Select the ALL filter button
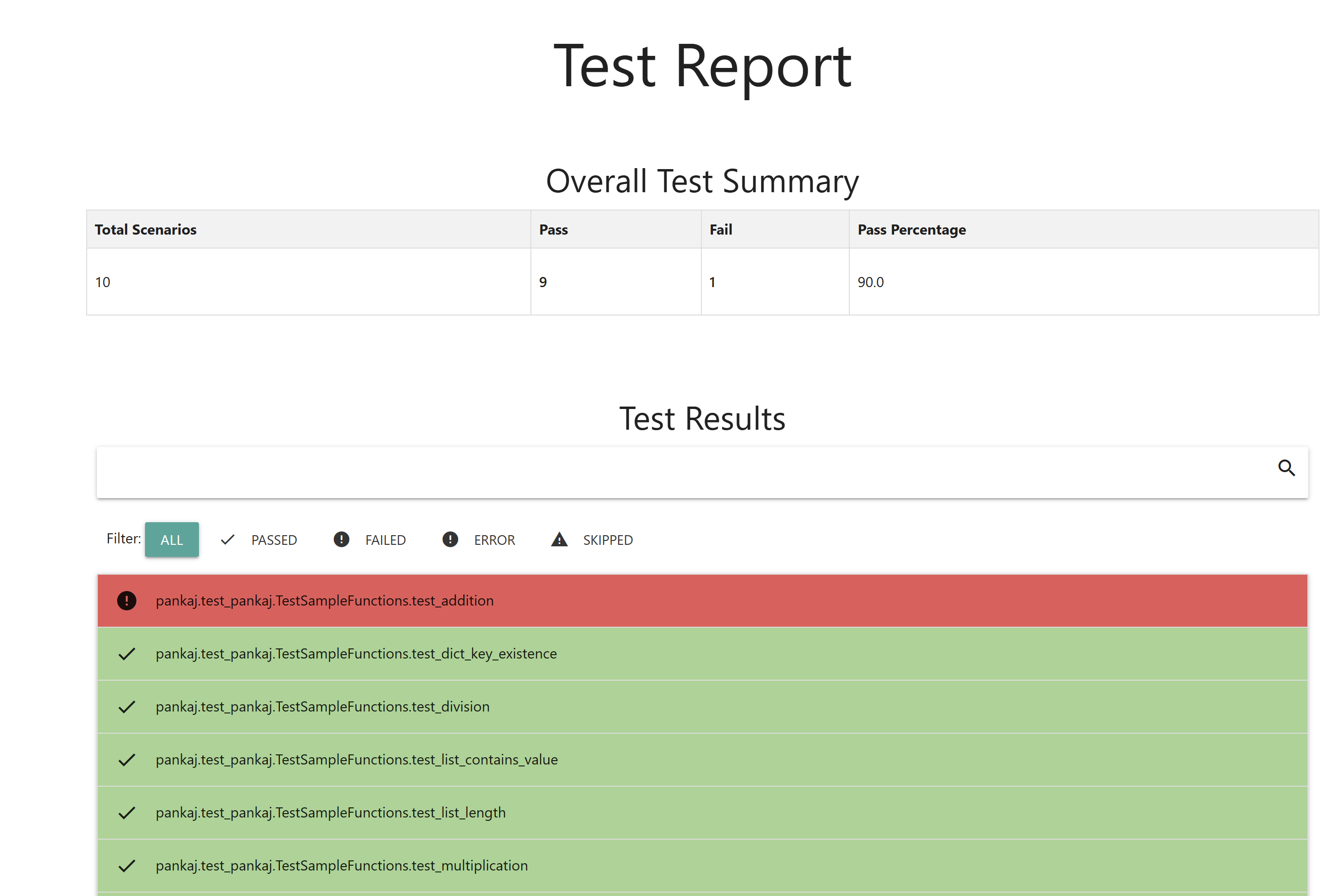The width and height of the screenshot is (1331, 896). pos(171,540)
